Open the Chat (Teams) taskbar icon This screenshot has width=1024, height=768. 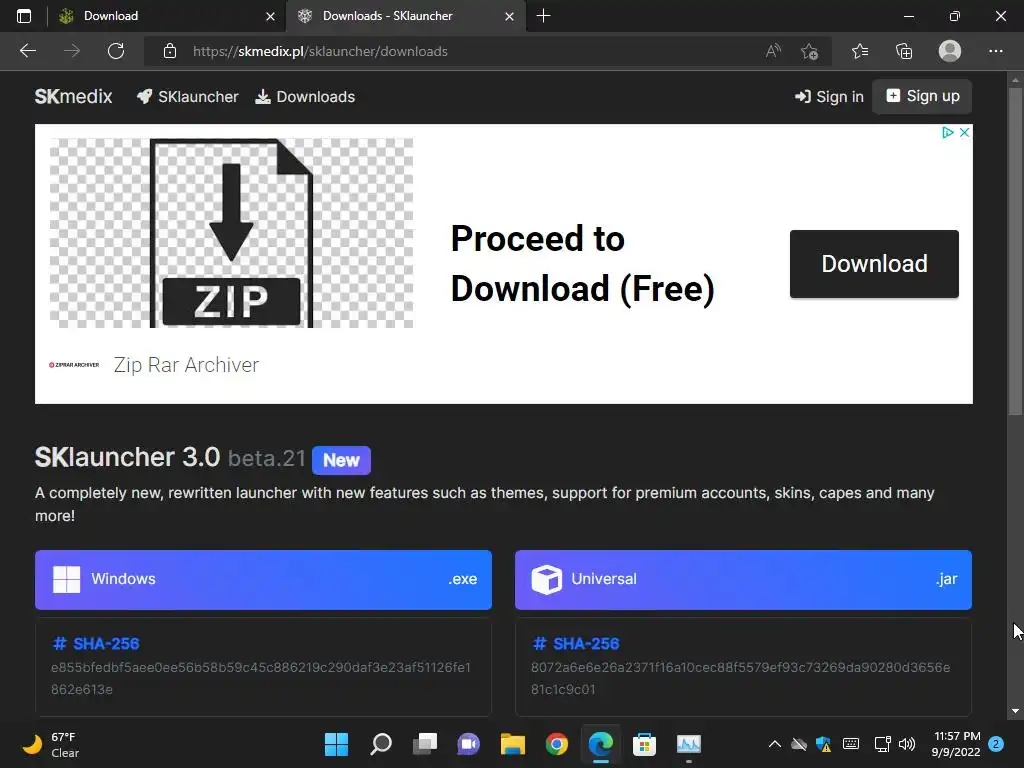(468, 744)
